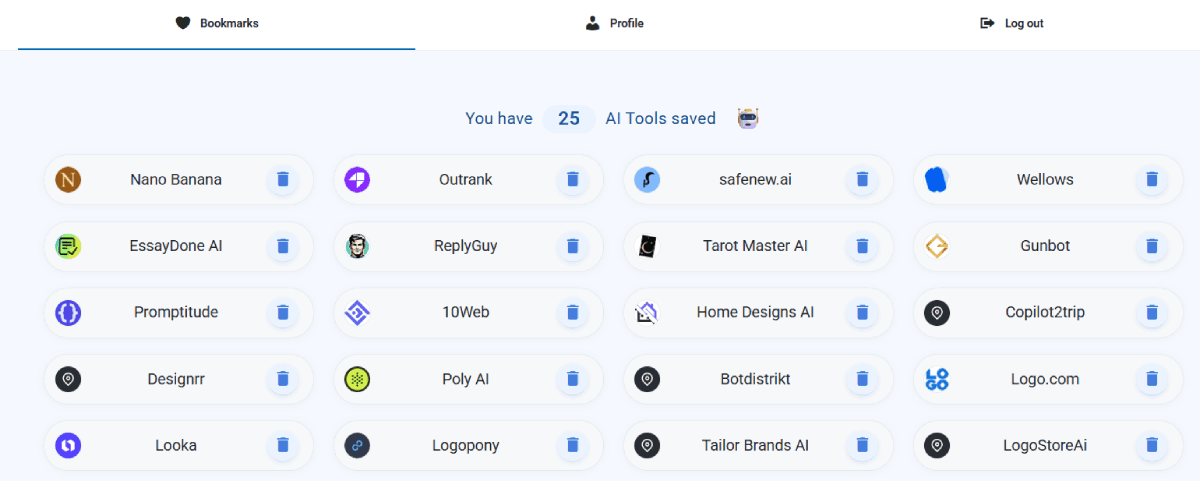
Task: Delete the Tarot Master AI bookmark
Action: [x=862, y=246]
